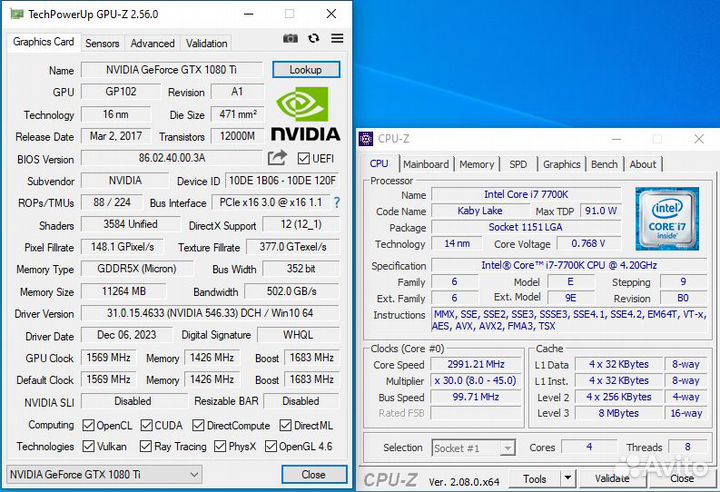Click the Memory Size value 11264 MB
720x492 pixels.
(x=124, y=291)
